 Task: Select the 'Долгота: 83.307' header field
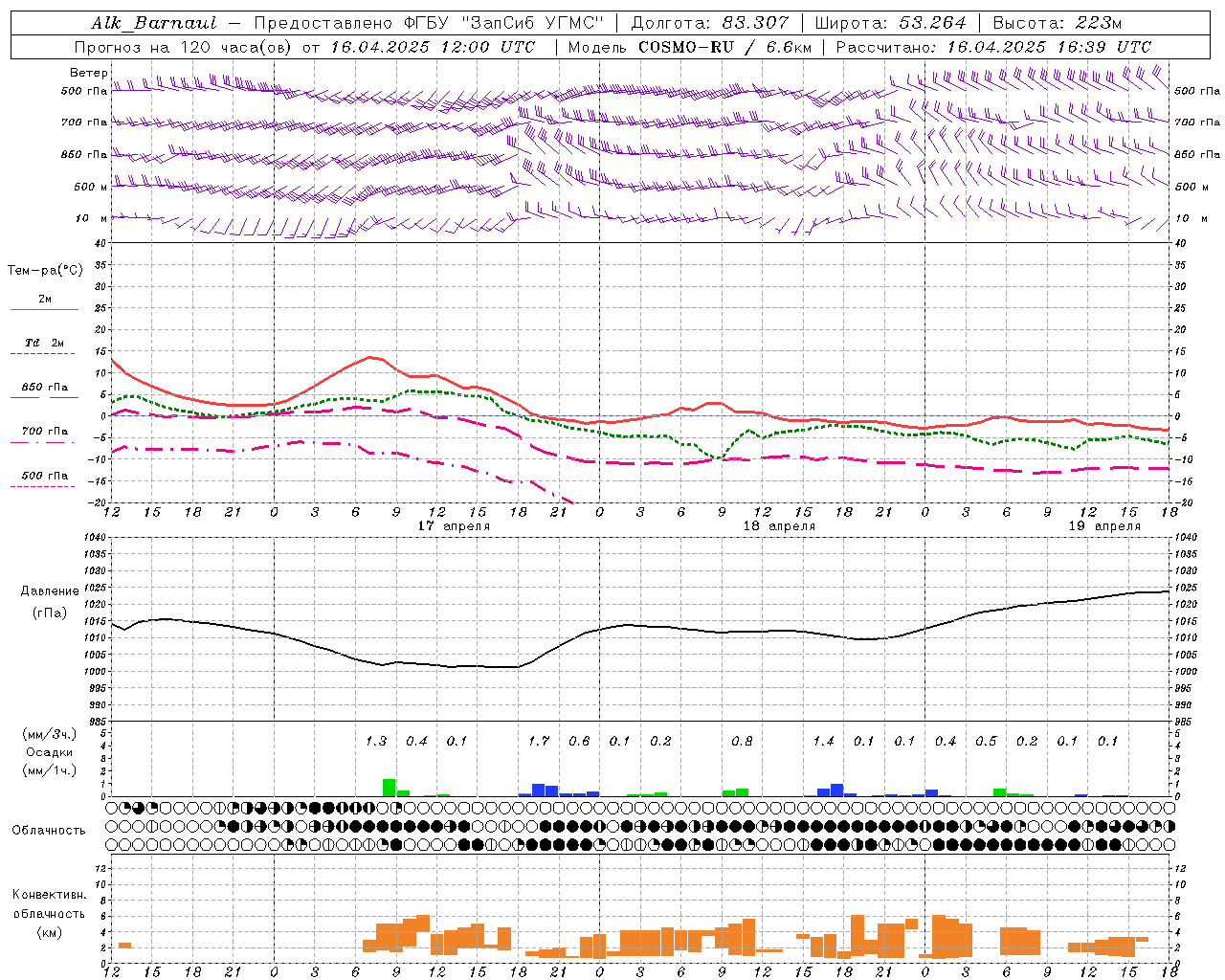click(x=710, y=23)
